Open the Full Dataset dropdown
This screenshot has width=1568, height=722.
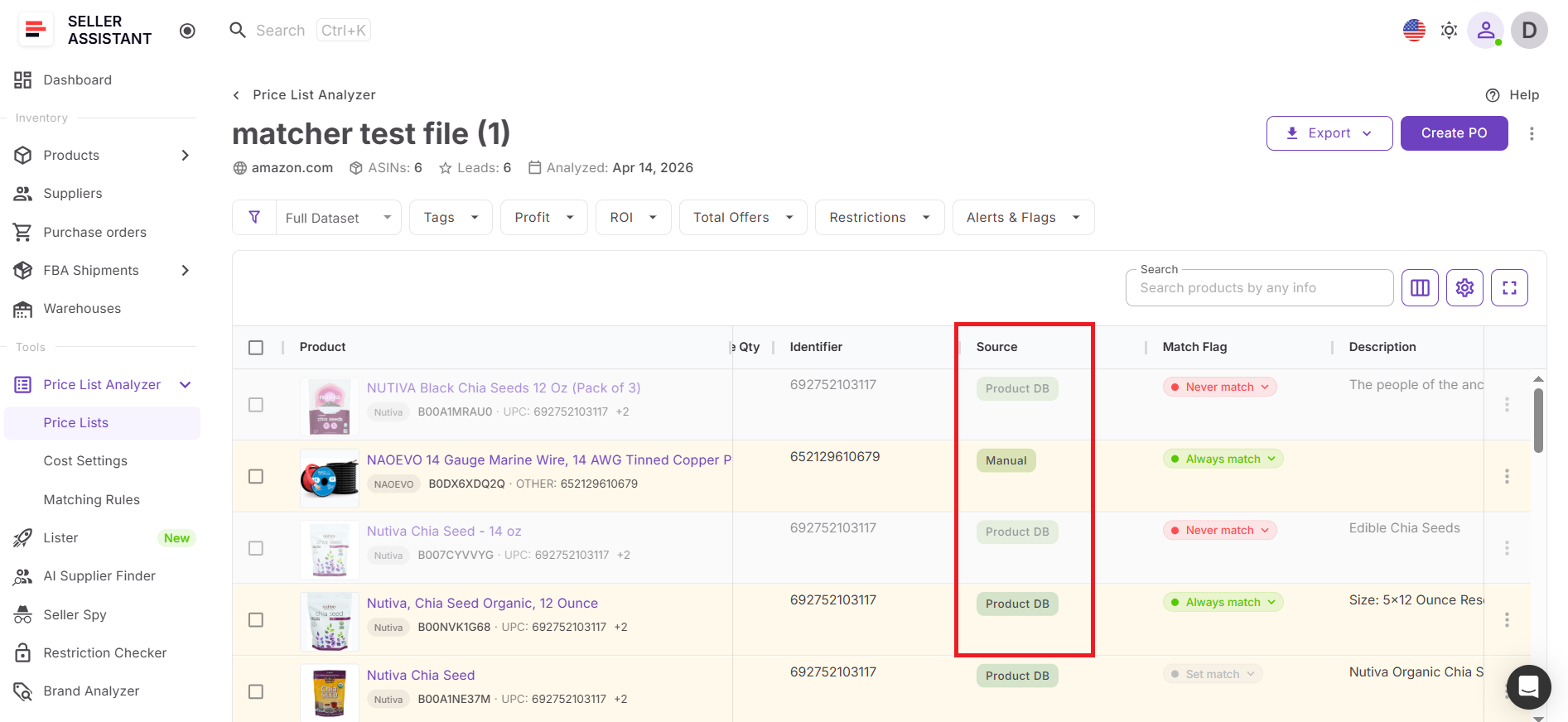pyautogui.click(x=339, y=218)
